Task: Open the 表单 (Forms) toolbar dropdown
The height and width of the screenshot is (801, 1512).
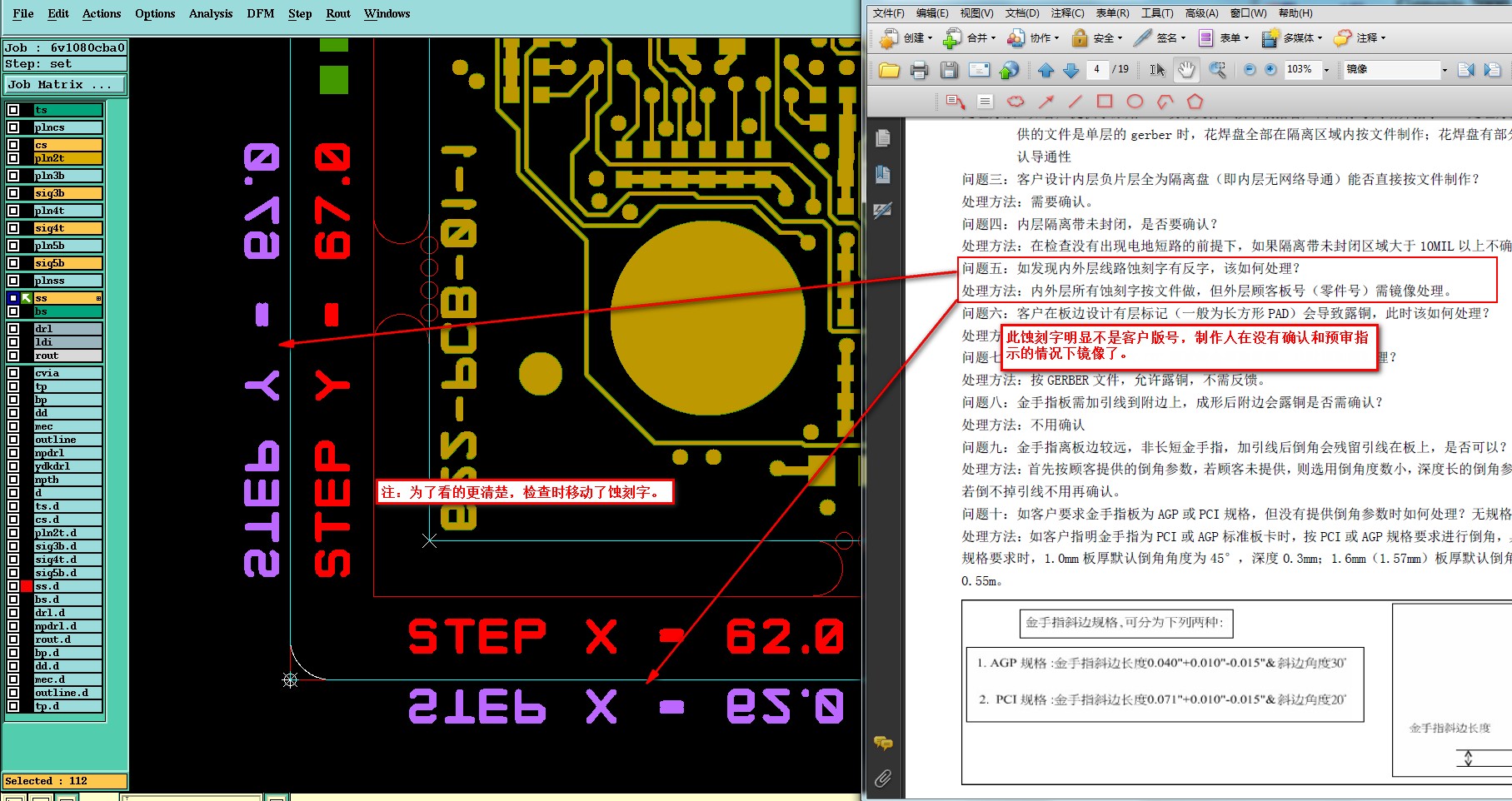Action: tap(1223, 37)
